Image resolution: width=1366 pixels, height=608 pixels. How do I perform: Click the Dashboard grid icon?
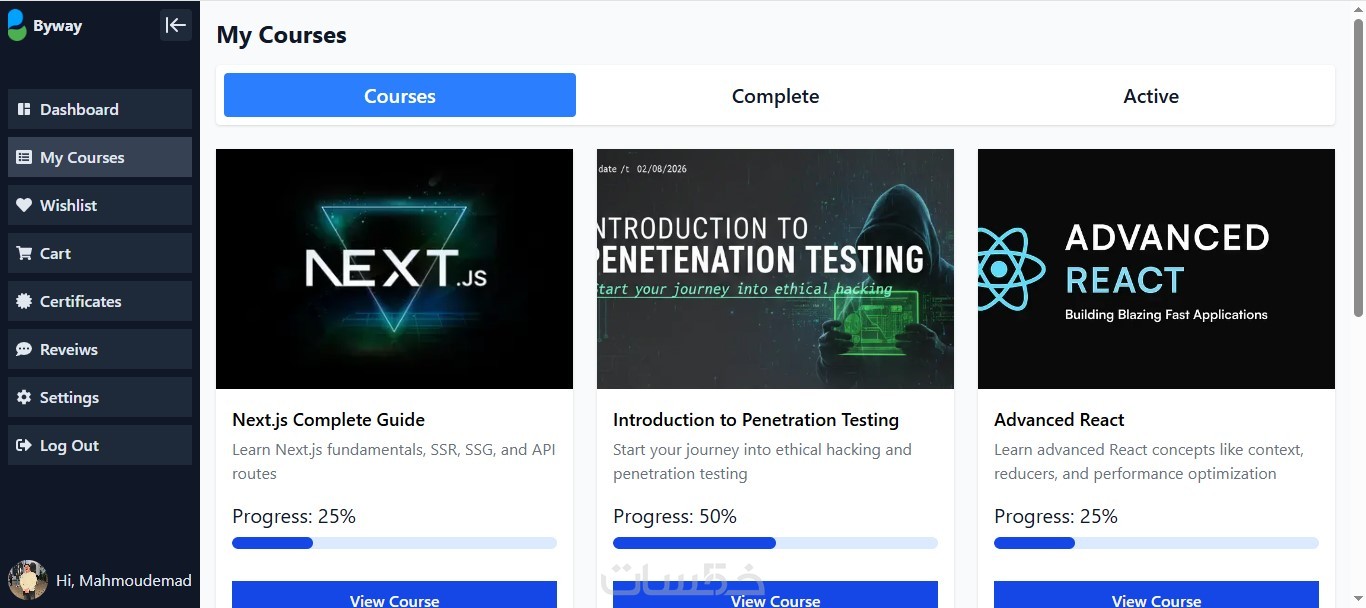[24, 109]
